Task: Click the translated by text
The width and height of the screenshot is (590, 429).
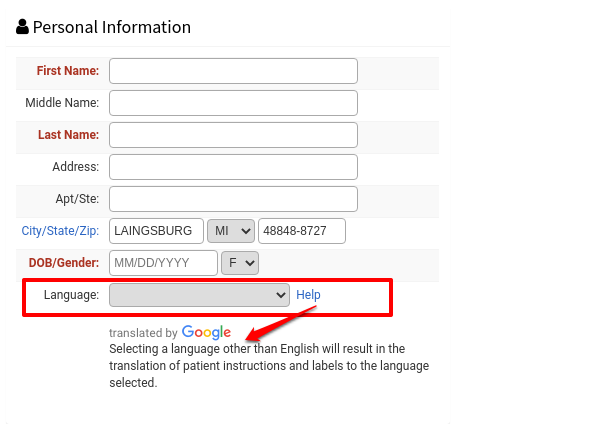Action: [x=143, y=333]
